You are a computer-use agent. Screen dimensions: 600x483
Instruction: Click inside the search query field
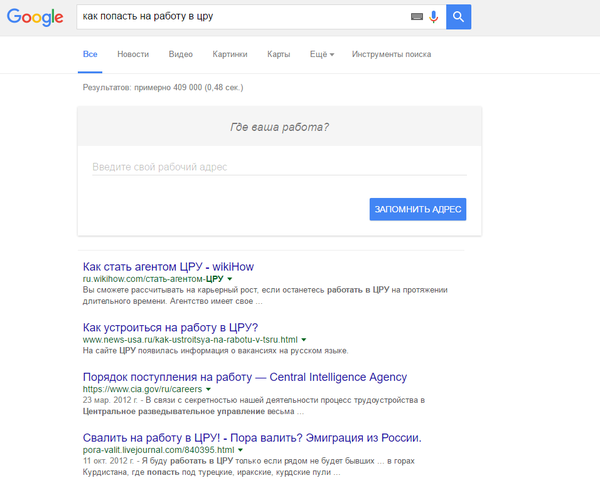point(240,17)
